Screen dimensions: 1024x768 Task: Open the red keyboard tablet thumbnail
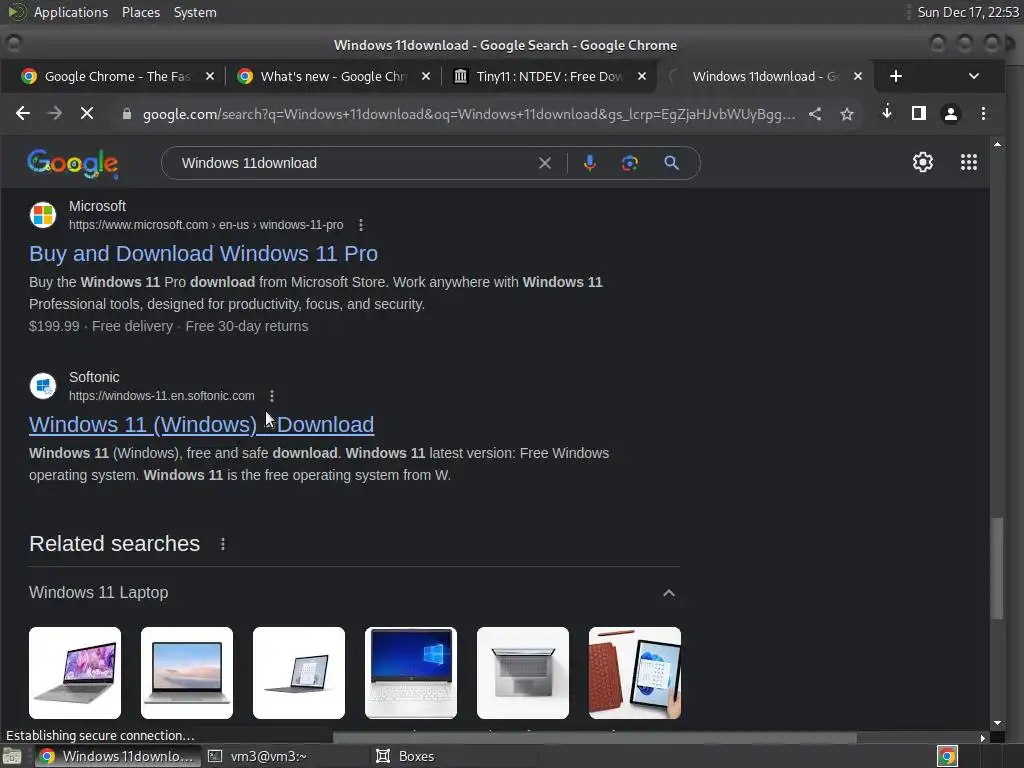[x=635, y=673]
